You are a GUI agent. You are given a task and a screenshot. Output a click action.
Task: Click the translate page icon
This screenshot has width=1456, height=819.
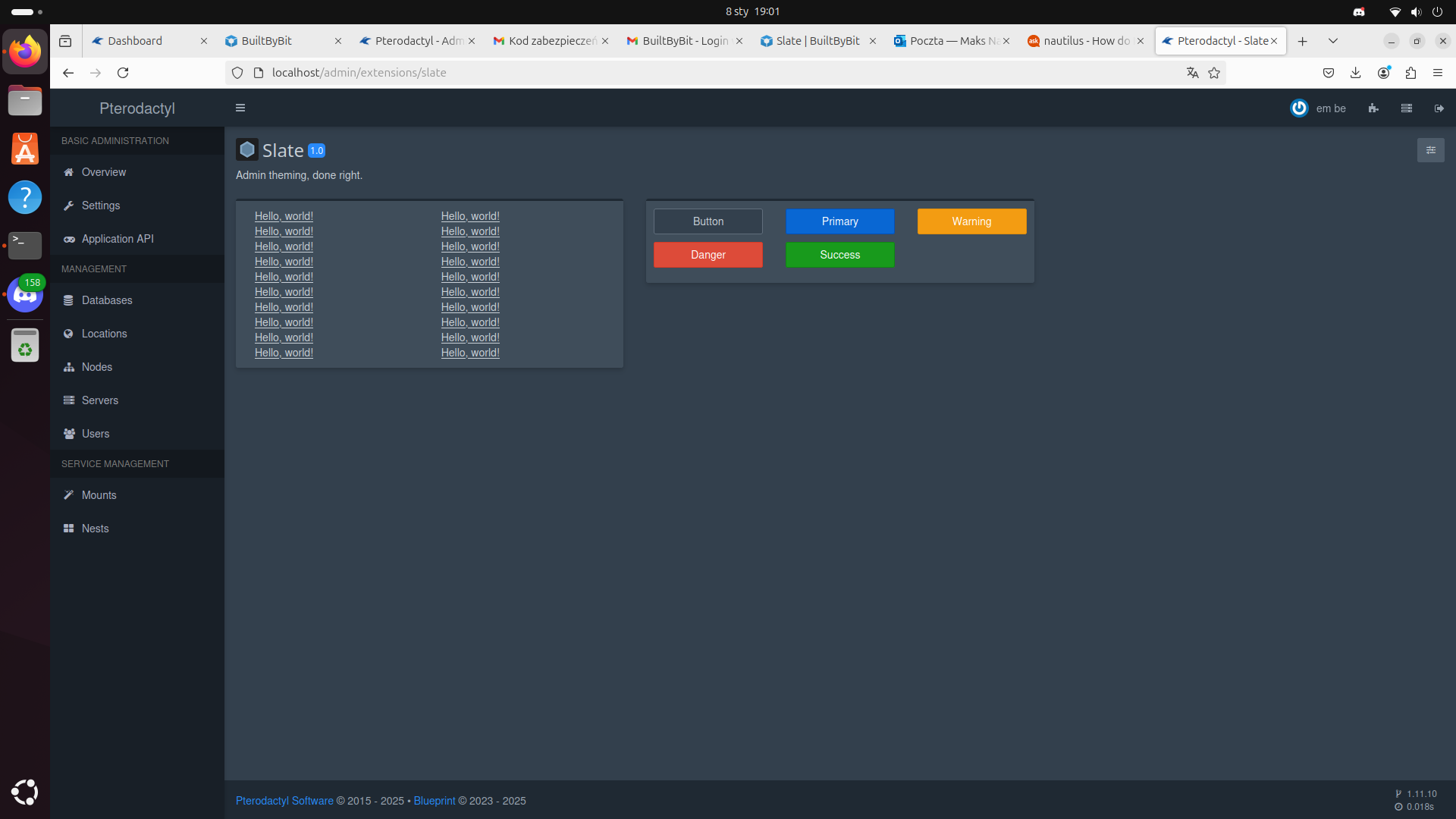(x=1193, y=73)
